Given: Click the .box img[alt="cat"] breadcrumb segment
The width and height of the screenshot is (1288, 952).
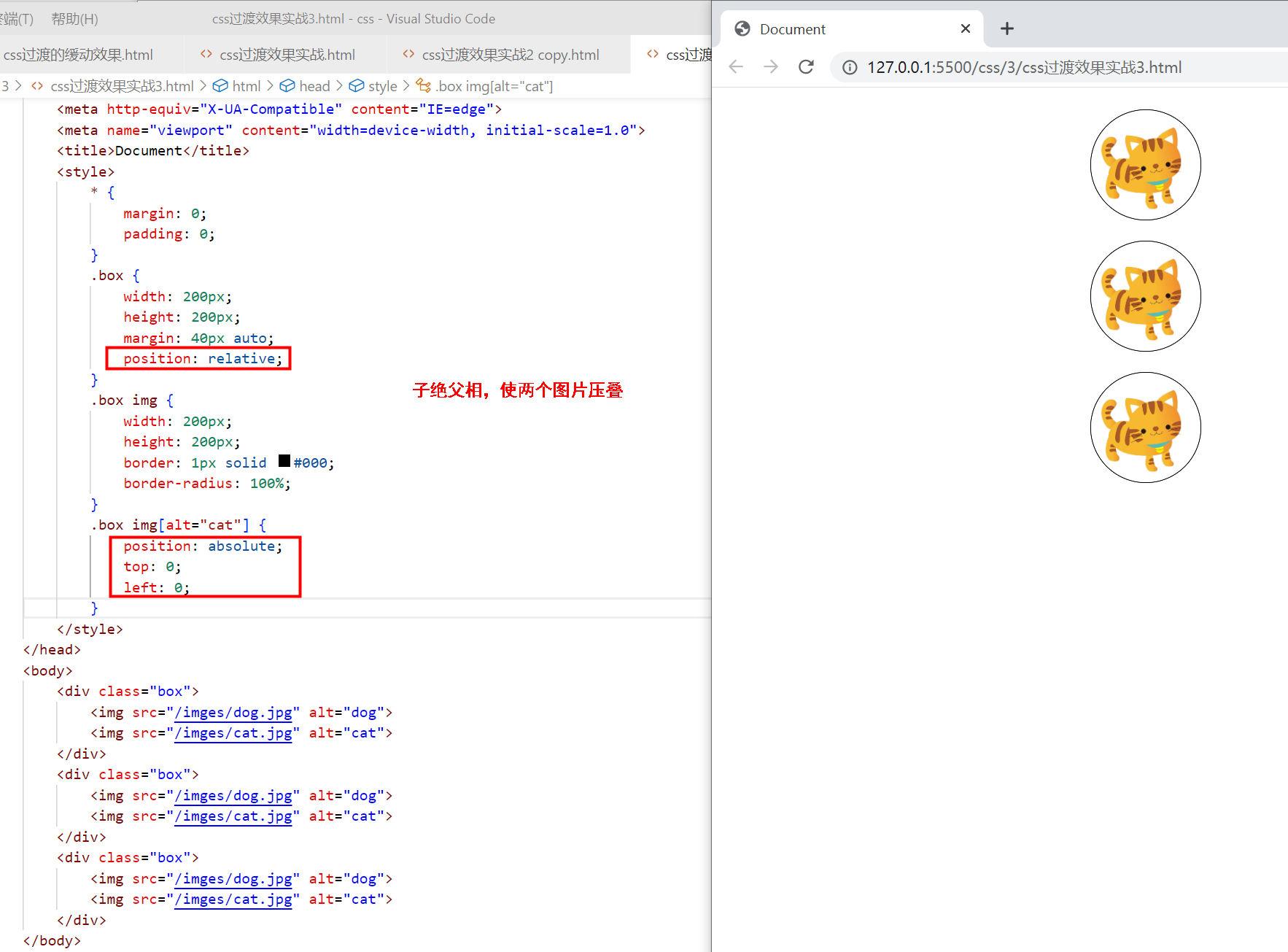Looking at the screenshot, I should tap(494, 86).
